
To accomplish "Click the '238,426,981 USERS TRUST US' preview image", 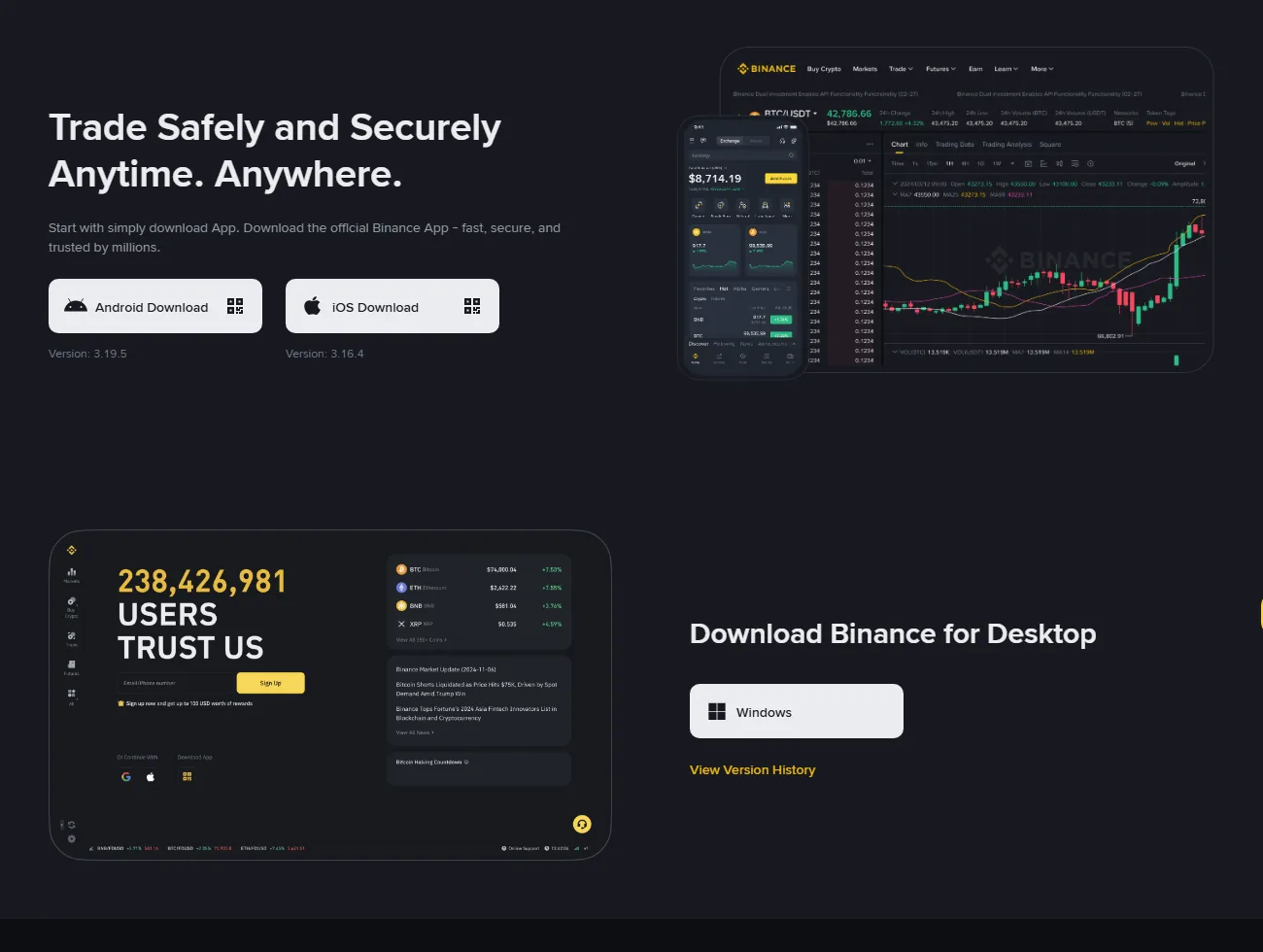I will (x=330, y=695).
